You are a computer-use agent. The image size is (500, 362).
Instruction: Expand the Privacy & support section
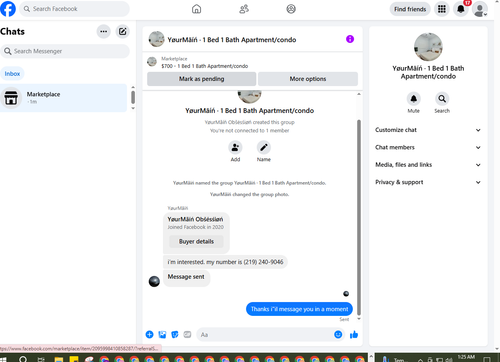coord(428,182)
